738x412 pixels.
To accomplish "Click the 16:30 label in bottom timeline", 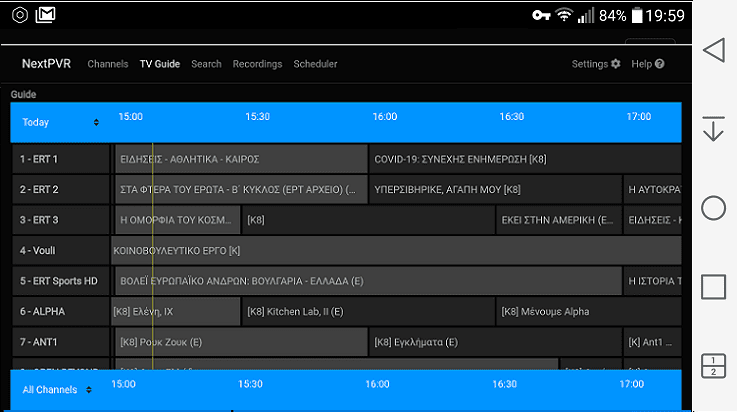I will click(x=505, y=384).
